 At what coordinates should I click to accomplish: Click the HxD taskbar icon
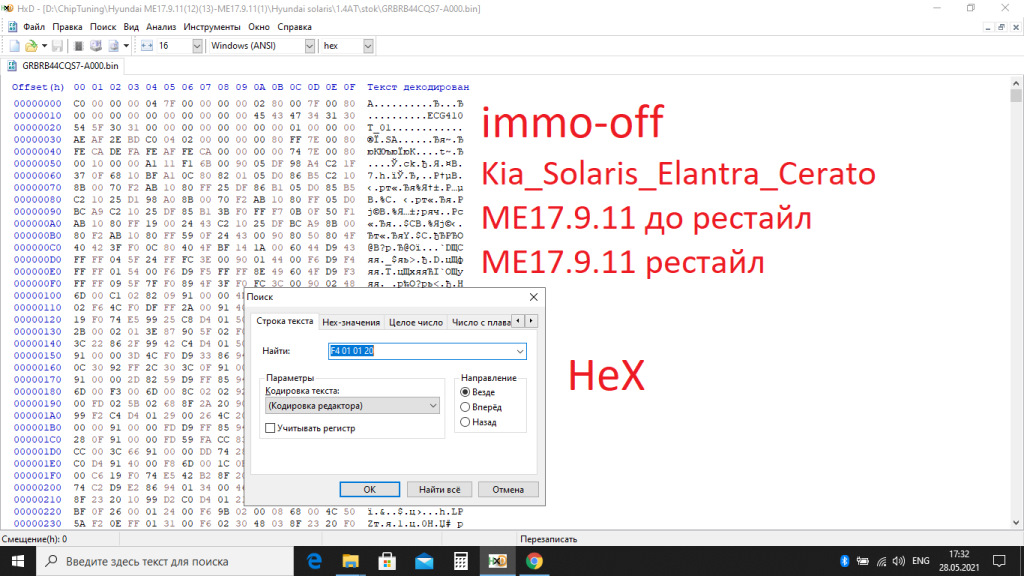tap(497, 561)
